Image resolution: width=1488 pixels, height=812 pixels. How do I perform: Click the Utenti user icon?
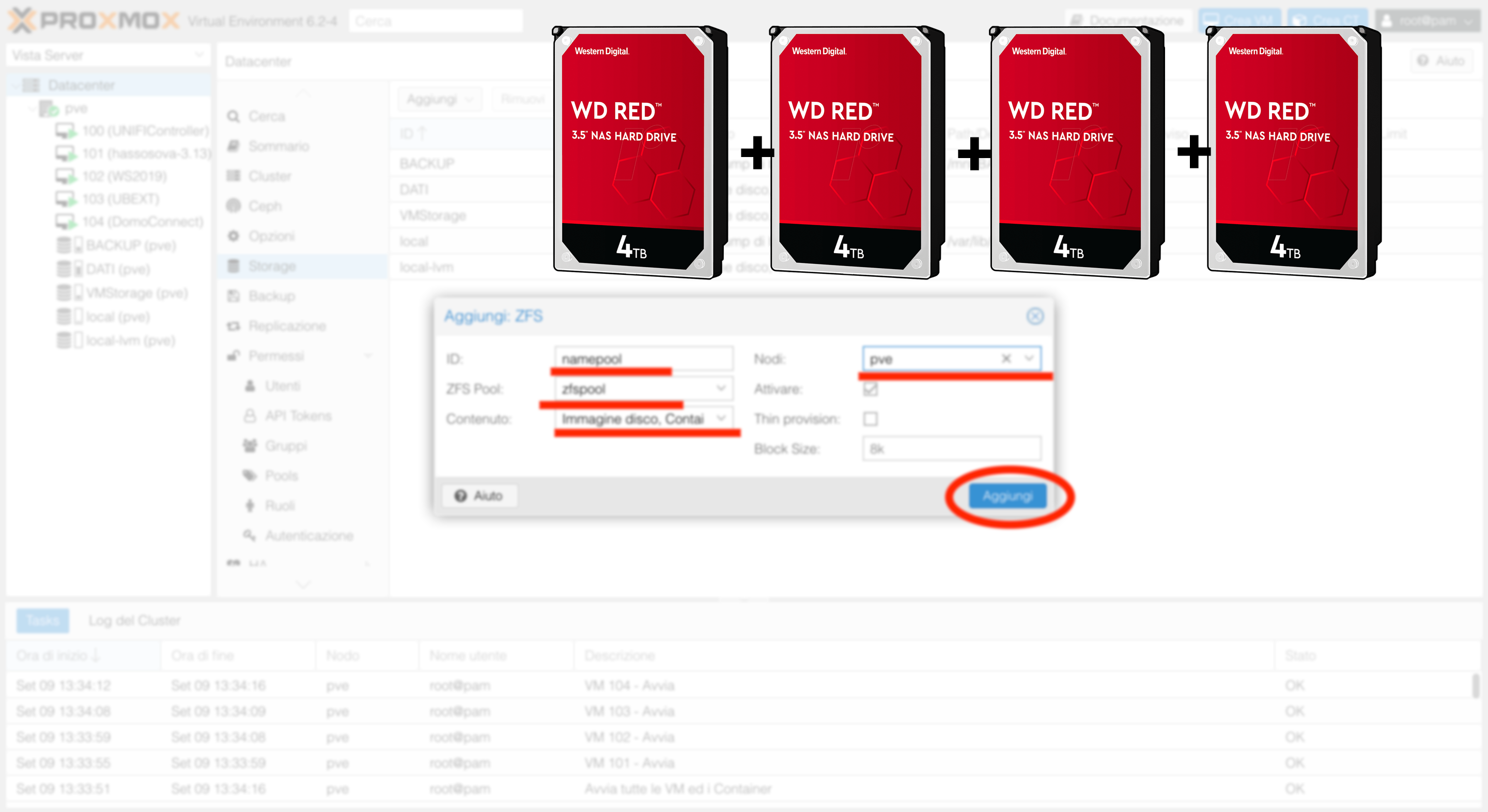pyautogui.click(x=250, y=386)
